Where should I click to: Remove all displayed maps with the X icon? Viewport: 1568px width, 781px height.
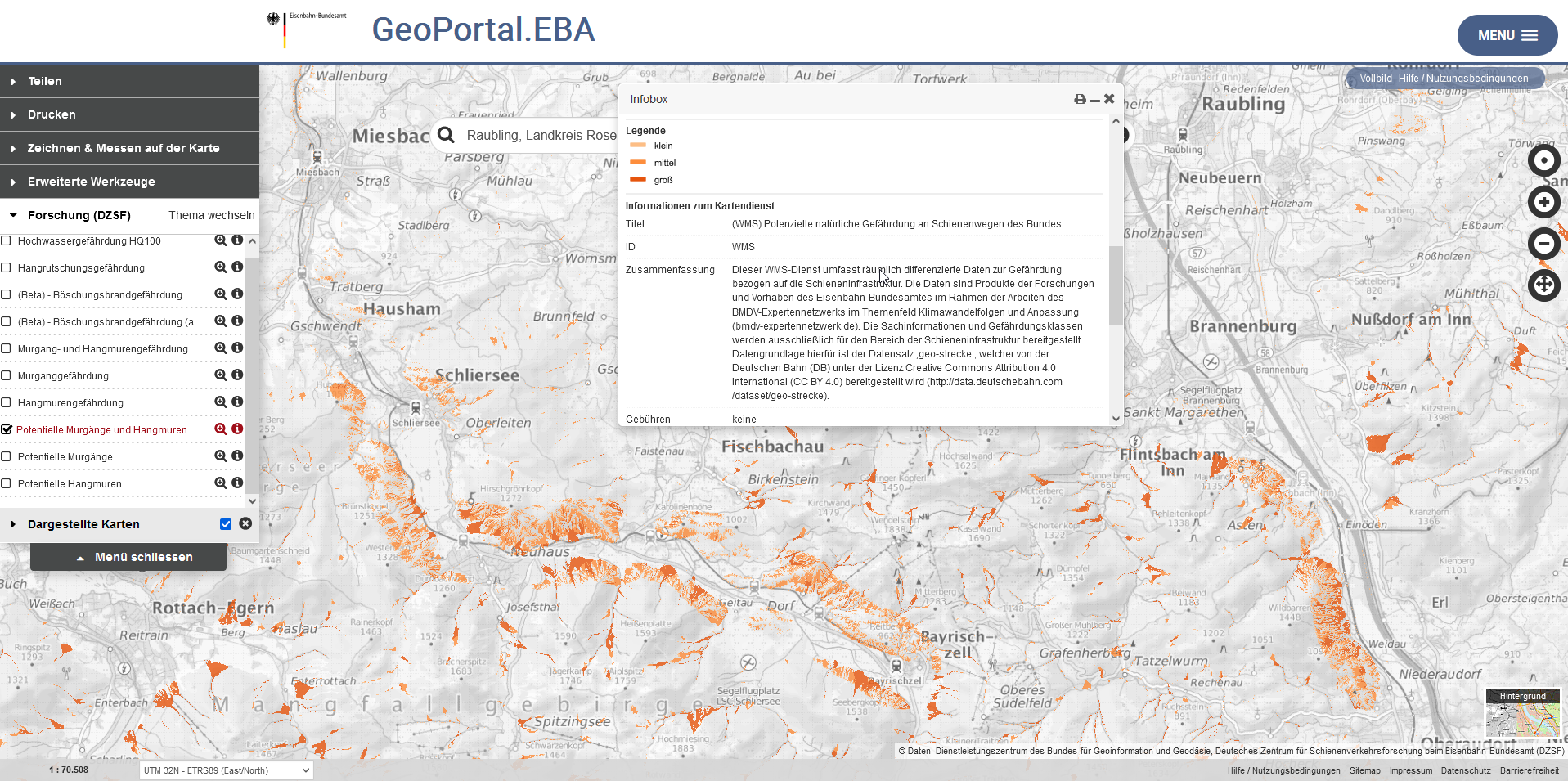pos(245,523)
